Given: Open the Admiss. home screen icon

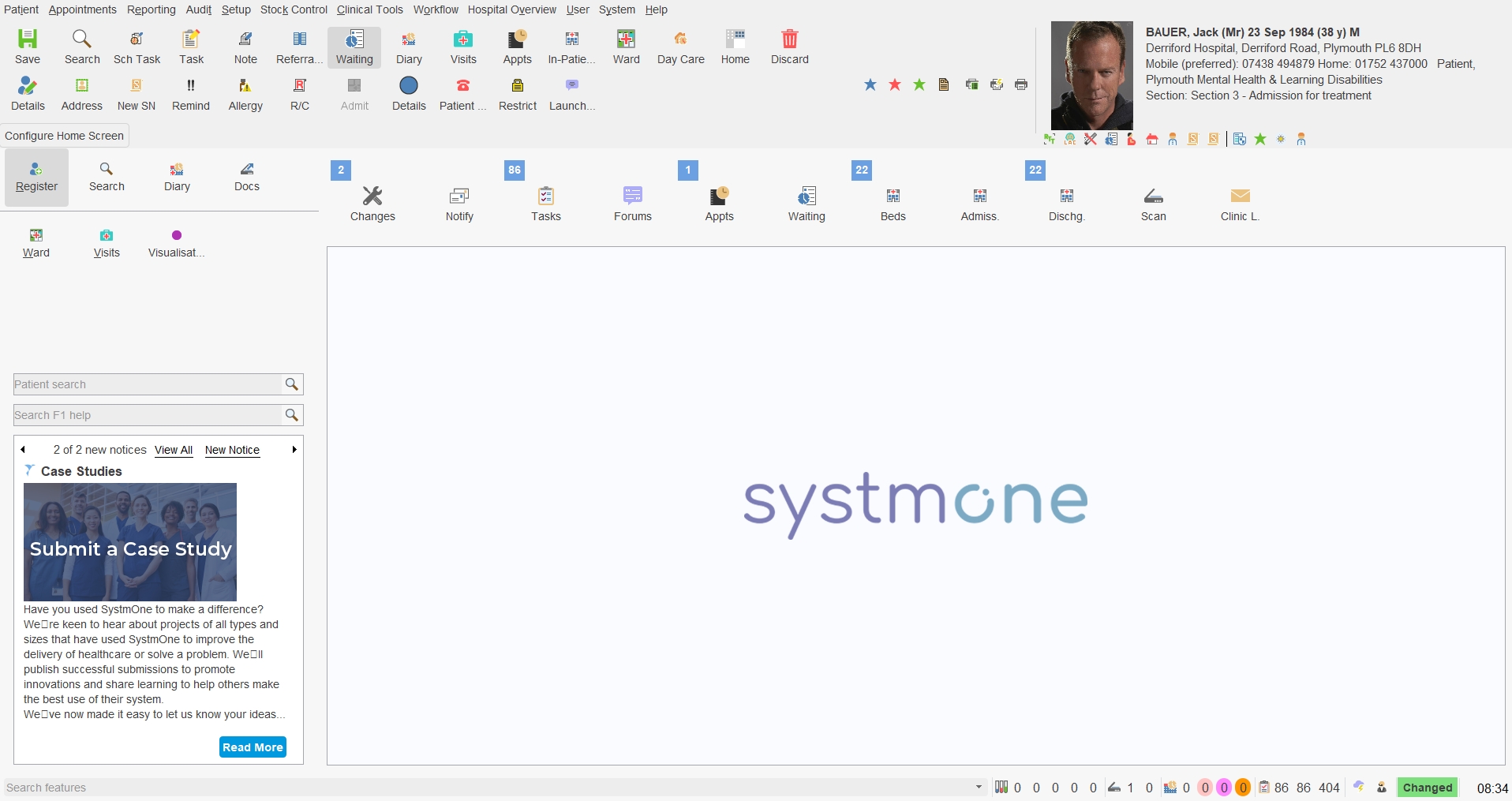Looking at the screenshot, I should click(980, 204).
